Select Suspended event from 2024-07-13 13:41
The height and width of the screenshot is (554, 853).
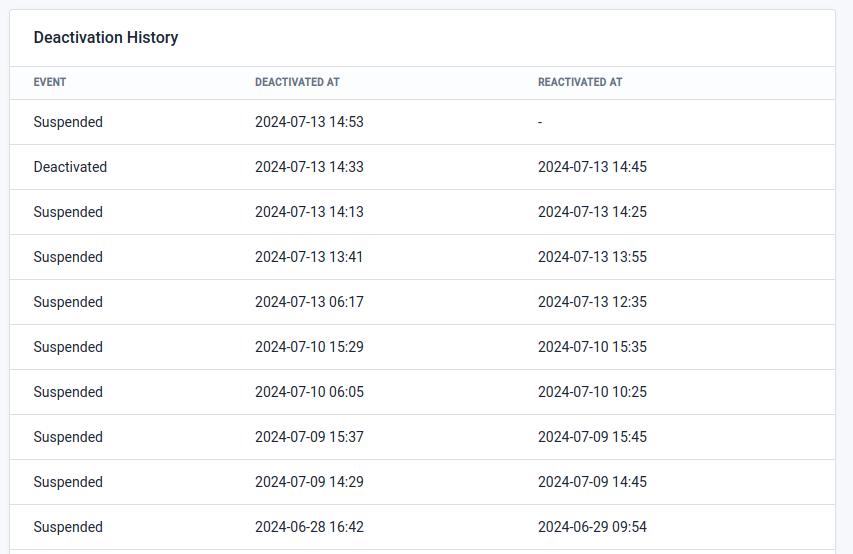coord(68,257)
